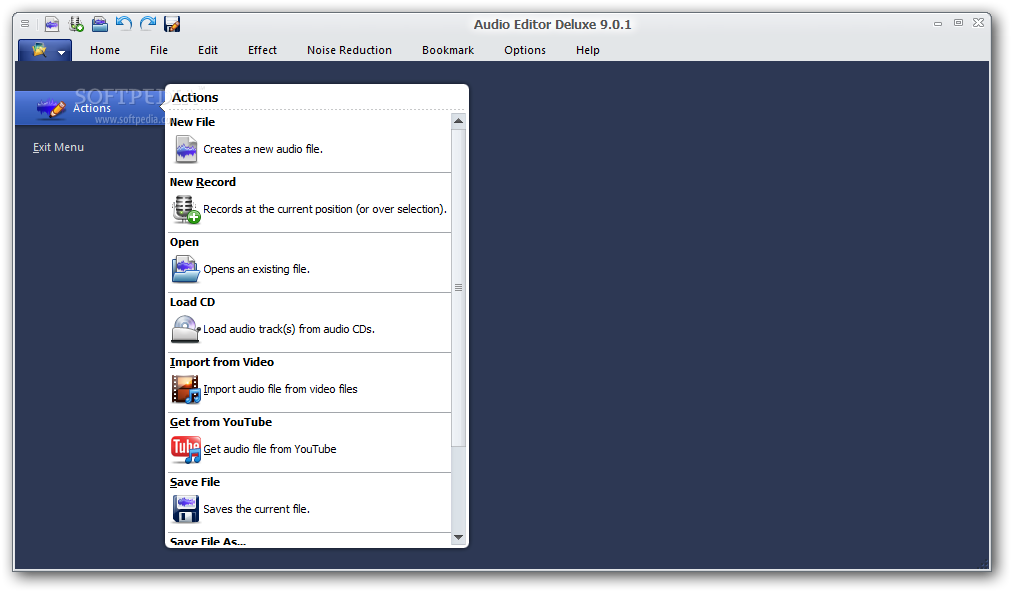
Task: Close the Audio Editor Deluxe window
Action: point(978,23)
